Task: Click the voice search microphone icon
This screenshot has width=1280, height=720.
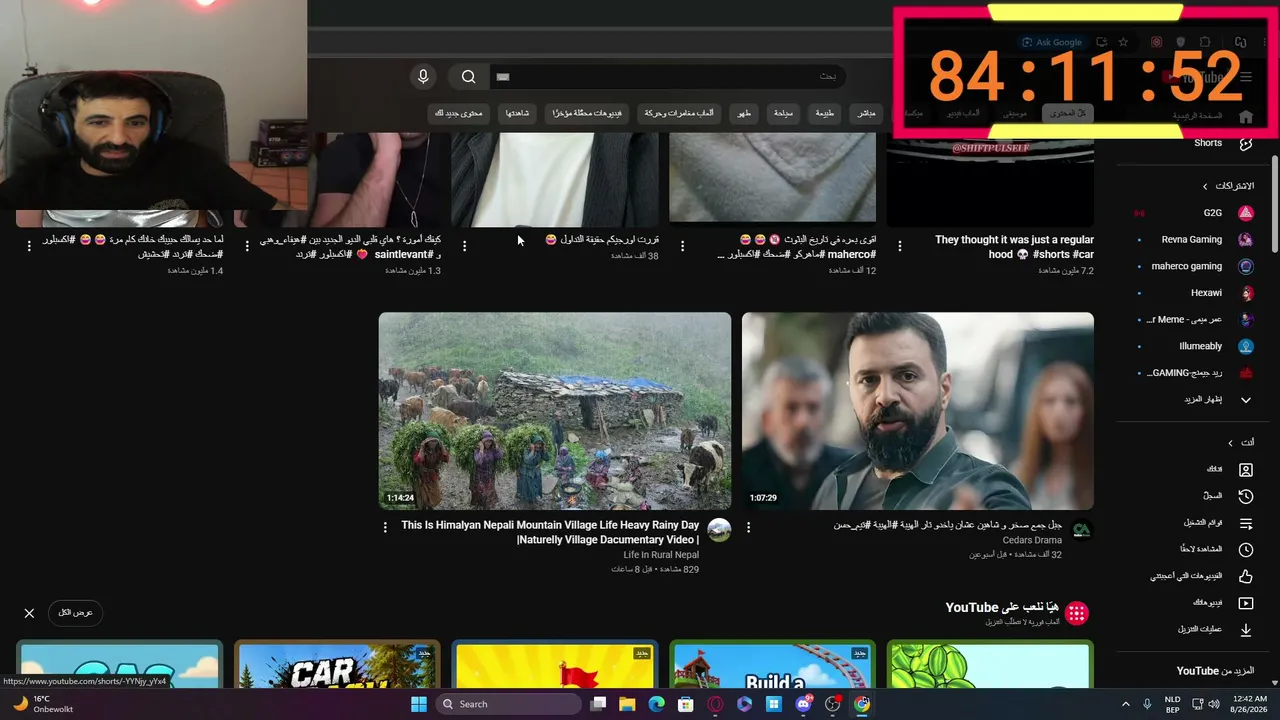Action: [423, 77]
